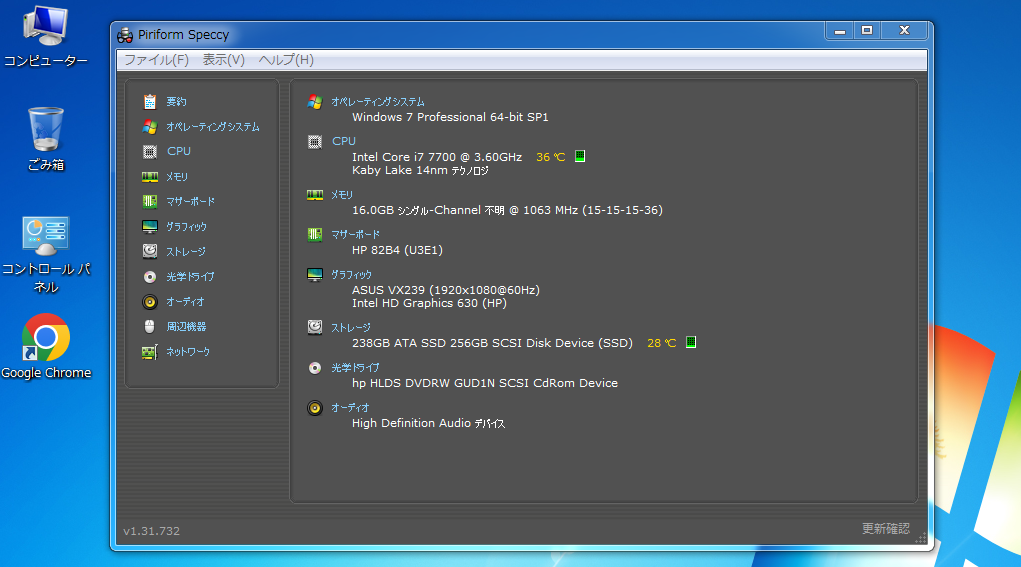Select CPU text label in sidebar
Screen dimensions: 1021x567
(178, 151)
